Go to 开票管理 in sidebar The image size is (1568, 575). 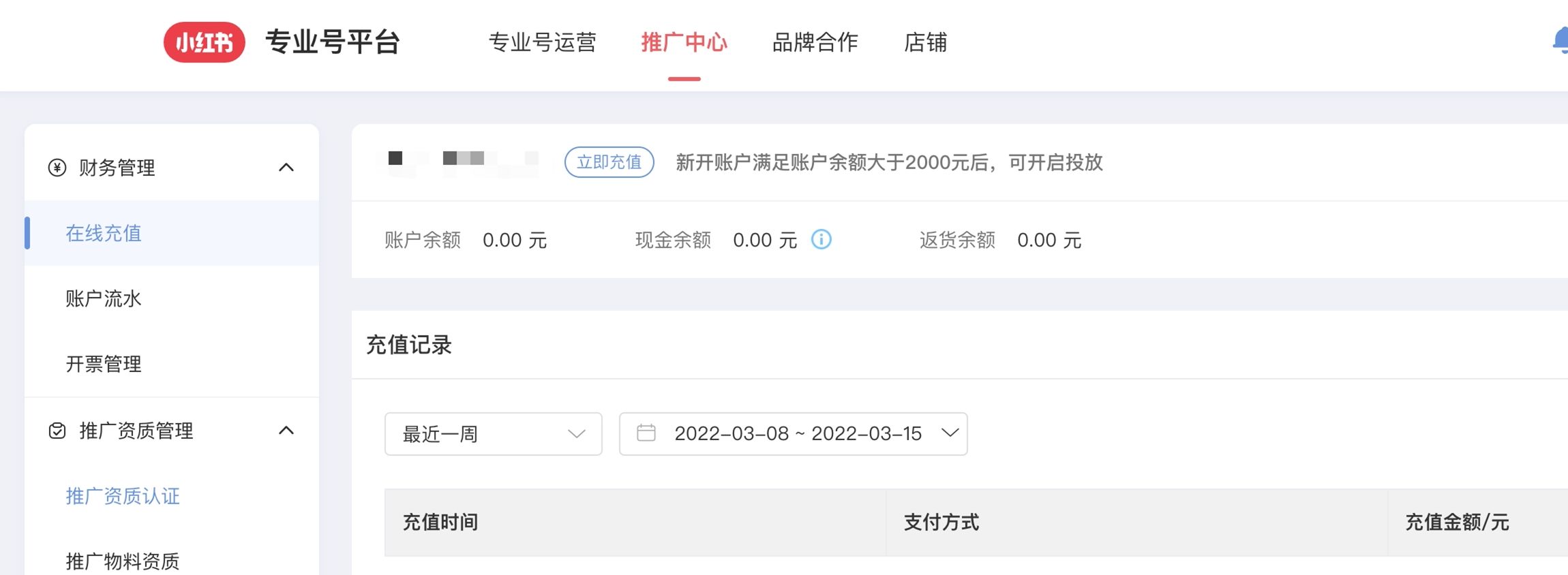pos(104,364)
